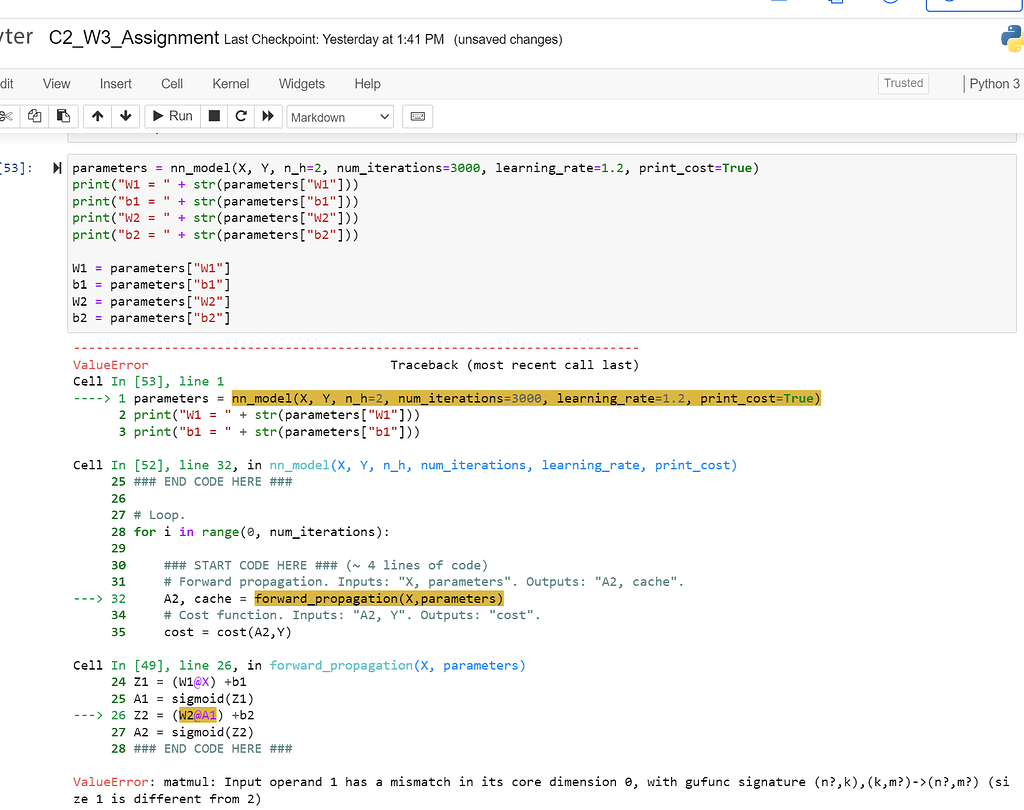1024x810 pixels.
Task: Interrupt the kernel with stop icon
Action: pyautogui.click(x=213, y=116)
